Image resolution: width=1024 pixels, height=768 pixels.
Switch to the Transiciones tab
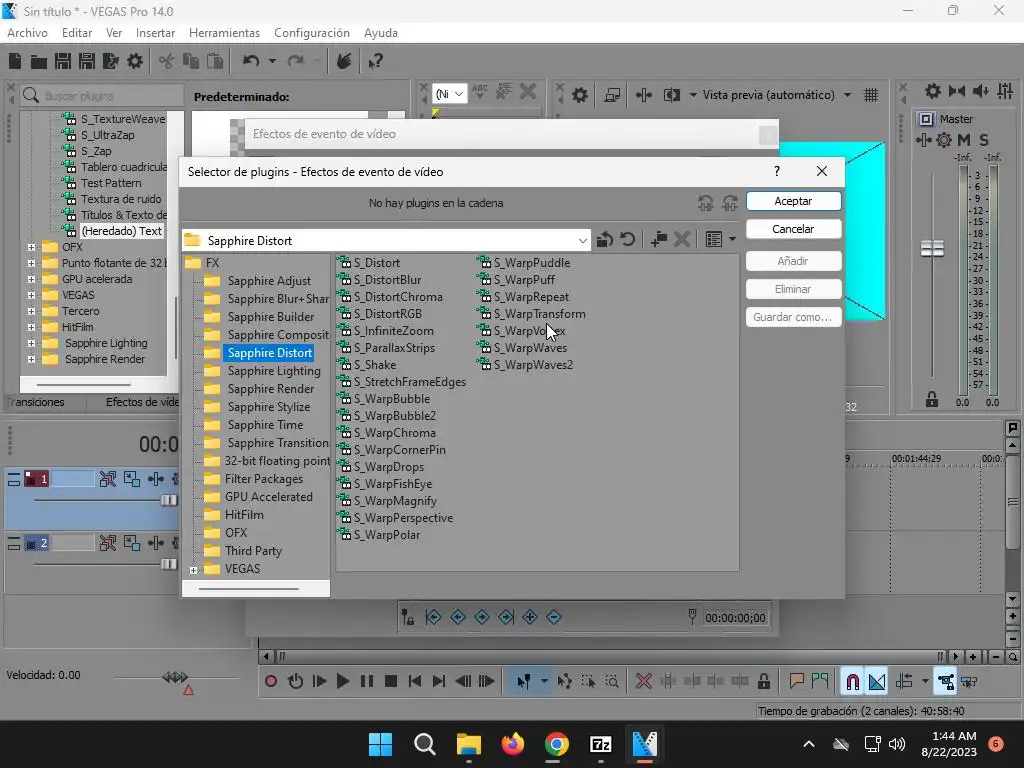click(x=37, y=402)
